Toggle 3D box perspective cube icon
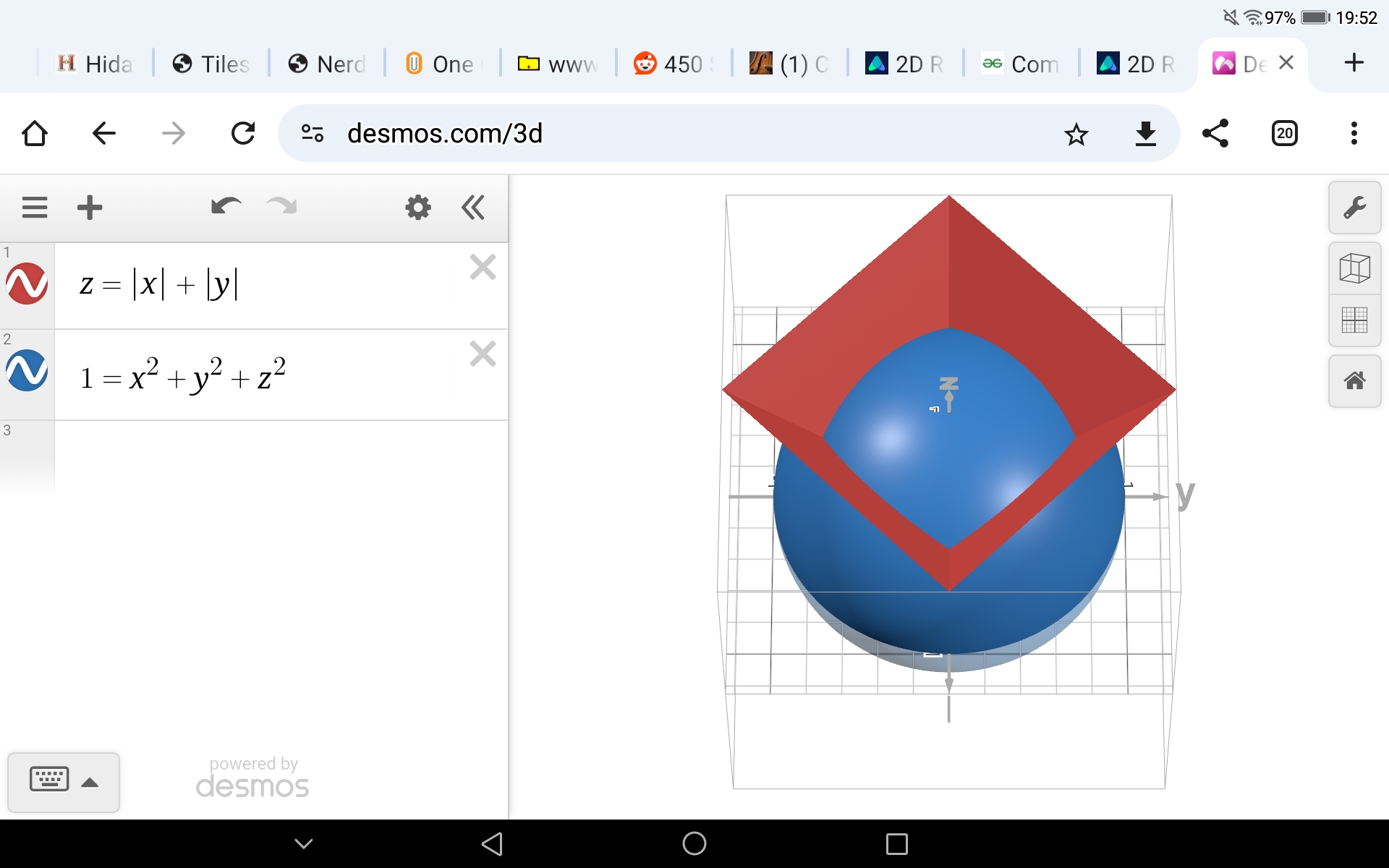Screen dimensions: 1389x868 point(1354,268)
